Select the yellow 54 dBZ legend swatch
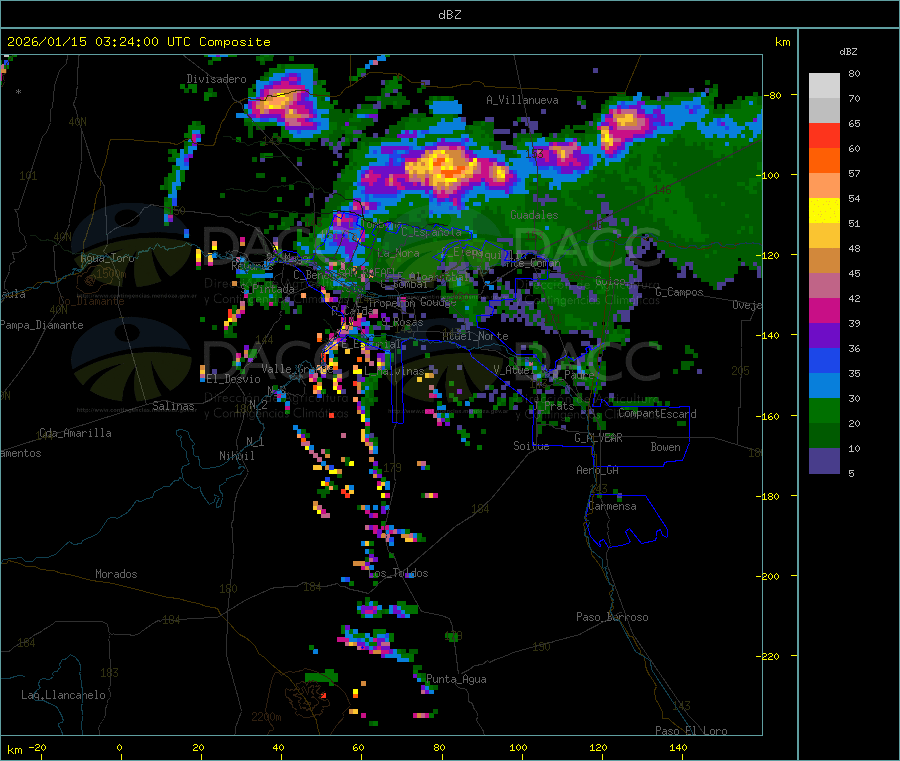Image resolution: width=900 pixels, height=761 pixels. 824,210
